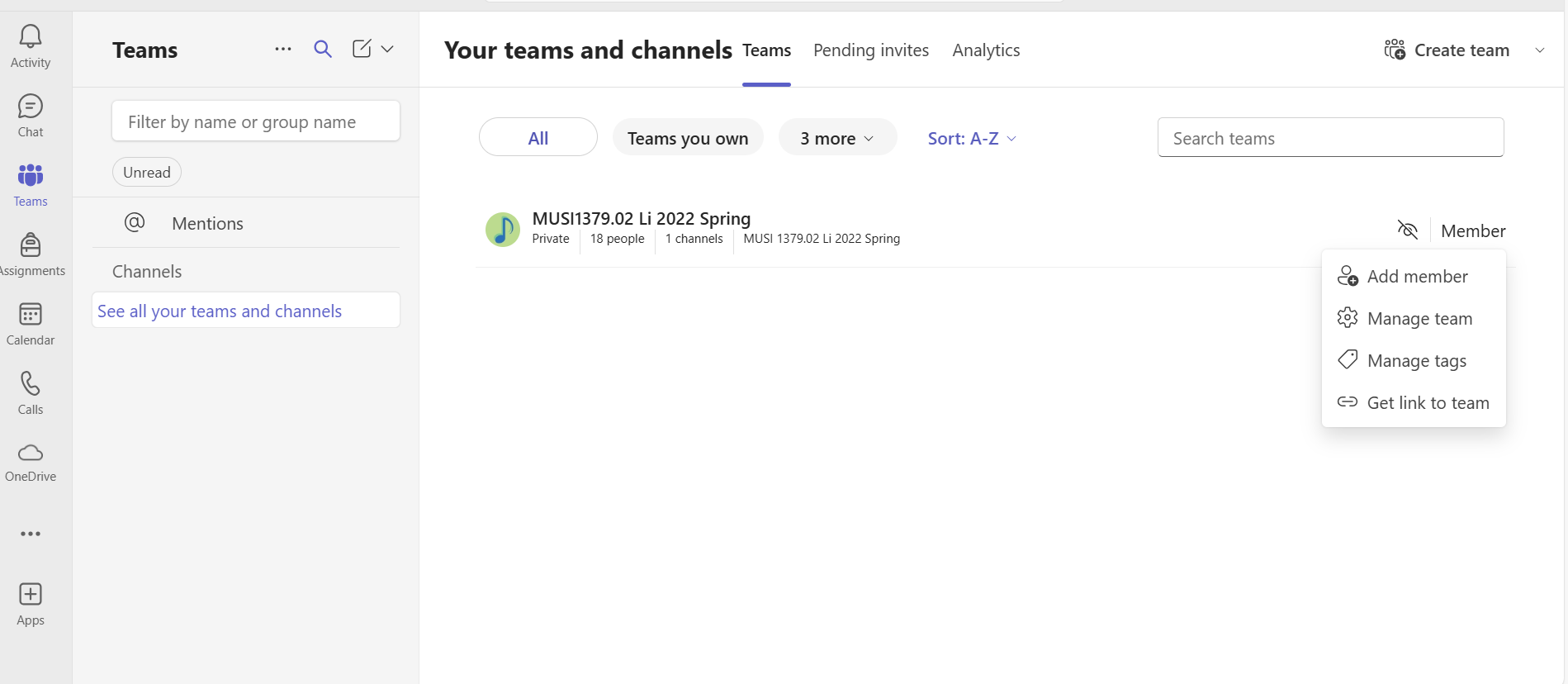This screenshot has height=684, width=1568.
Task: Open the MUSI1379.02 Li 2022 Spring team
Action: point(642,218)
